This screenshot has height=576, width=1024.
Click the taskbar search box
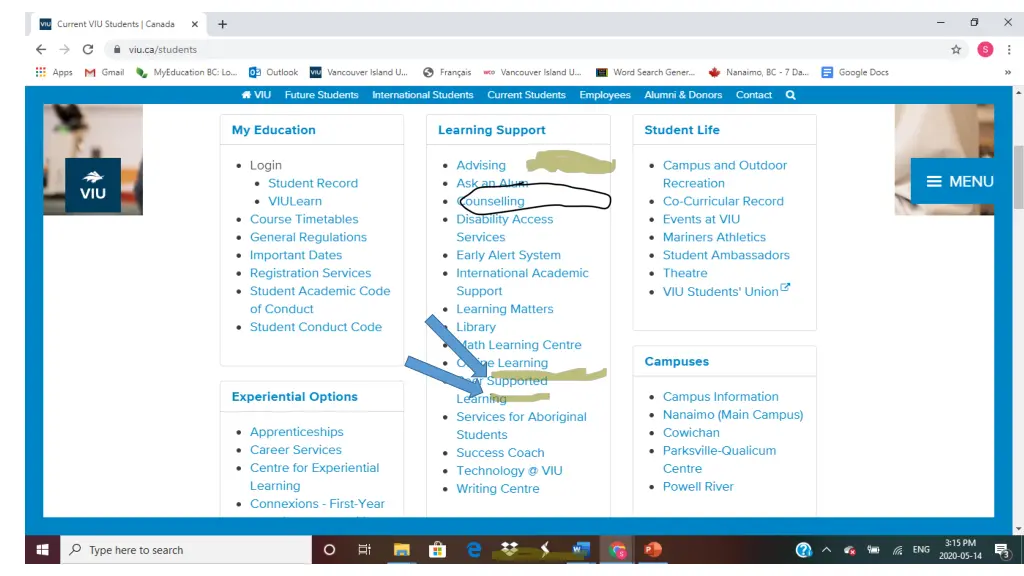coord(186,550)
